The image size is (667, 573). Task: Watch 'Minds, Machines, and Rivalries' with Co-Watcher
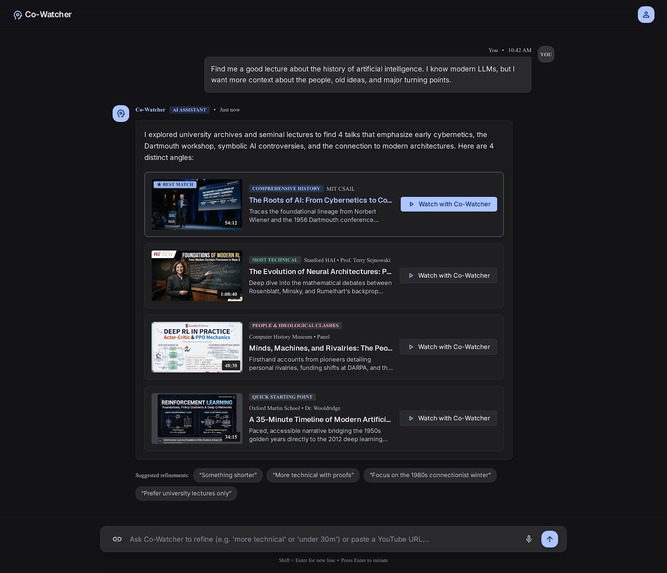point(448,347)
